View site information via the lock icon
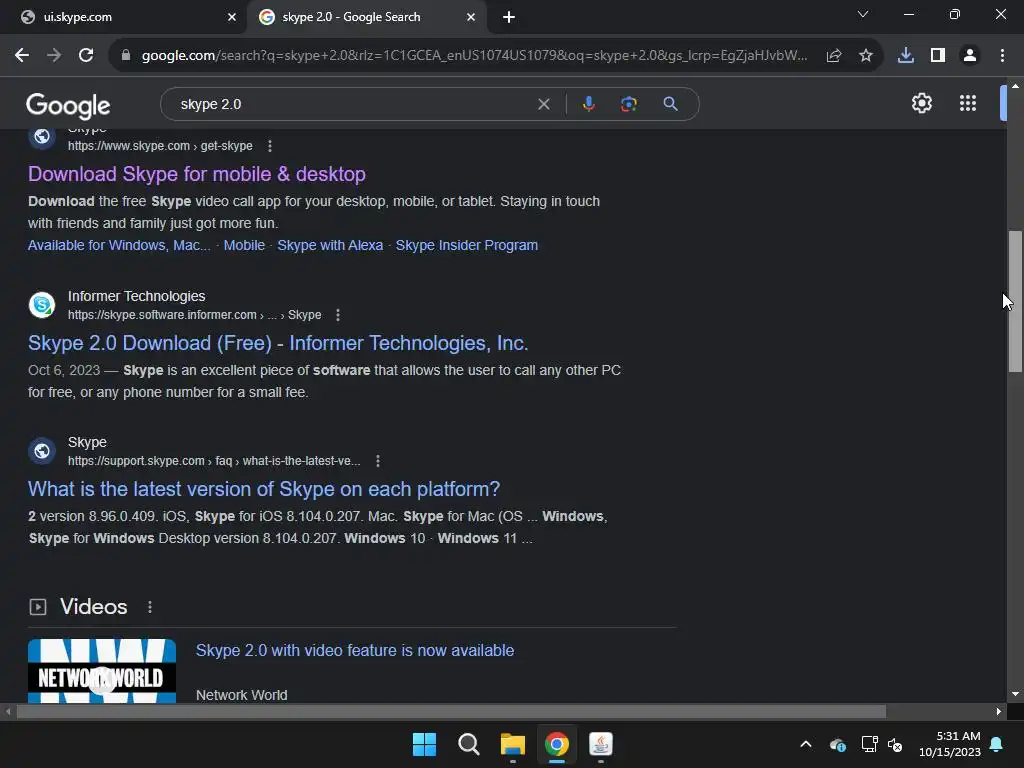1024x768 pixels. coord(126,56)
